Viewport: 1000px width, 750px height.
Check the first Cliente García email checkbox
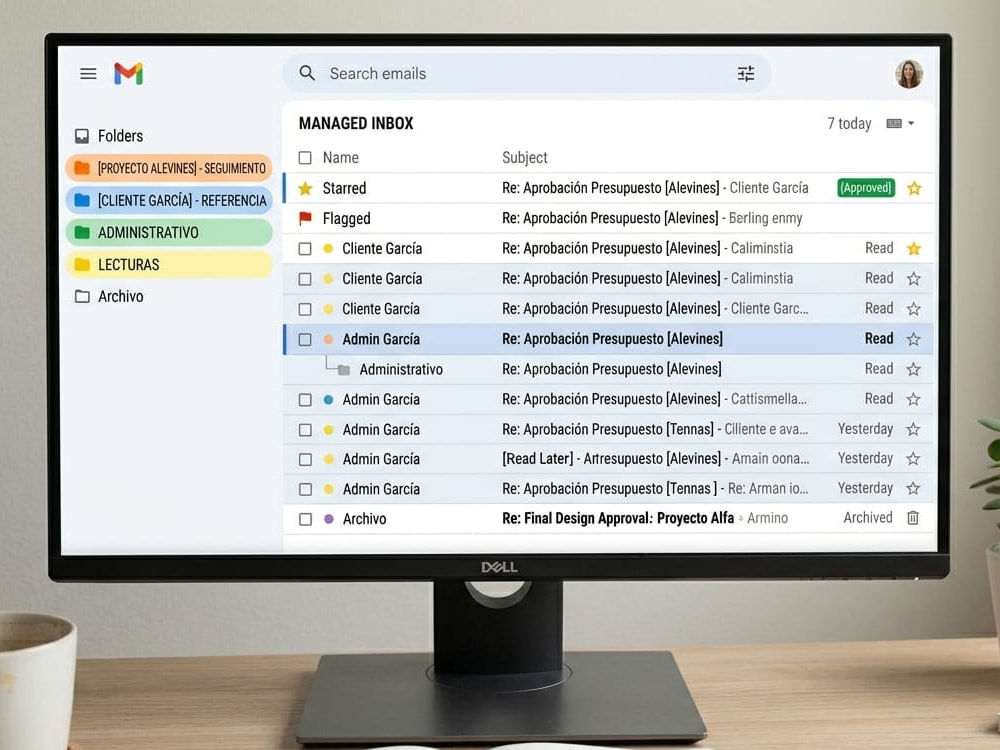click(x=305, y=249)
